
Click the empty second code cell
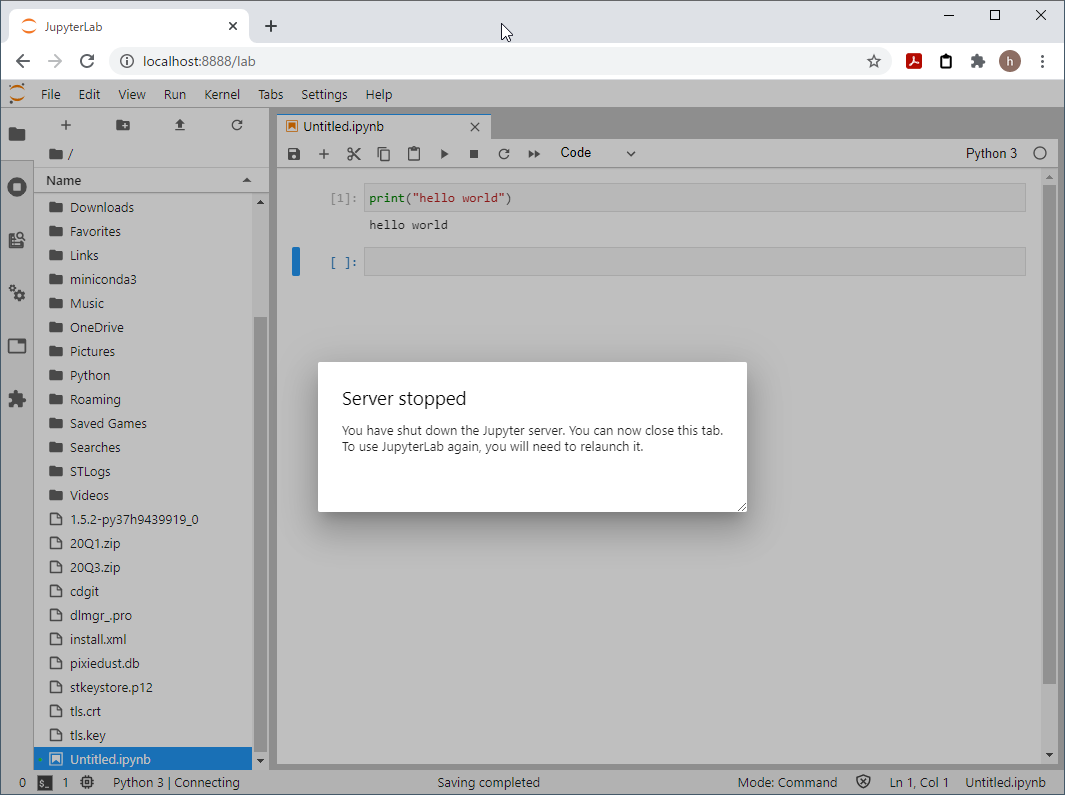click(694, 262)
